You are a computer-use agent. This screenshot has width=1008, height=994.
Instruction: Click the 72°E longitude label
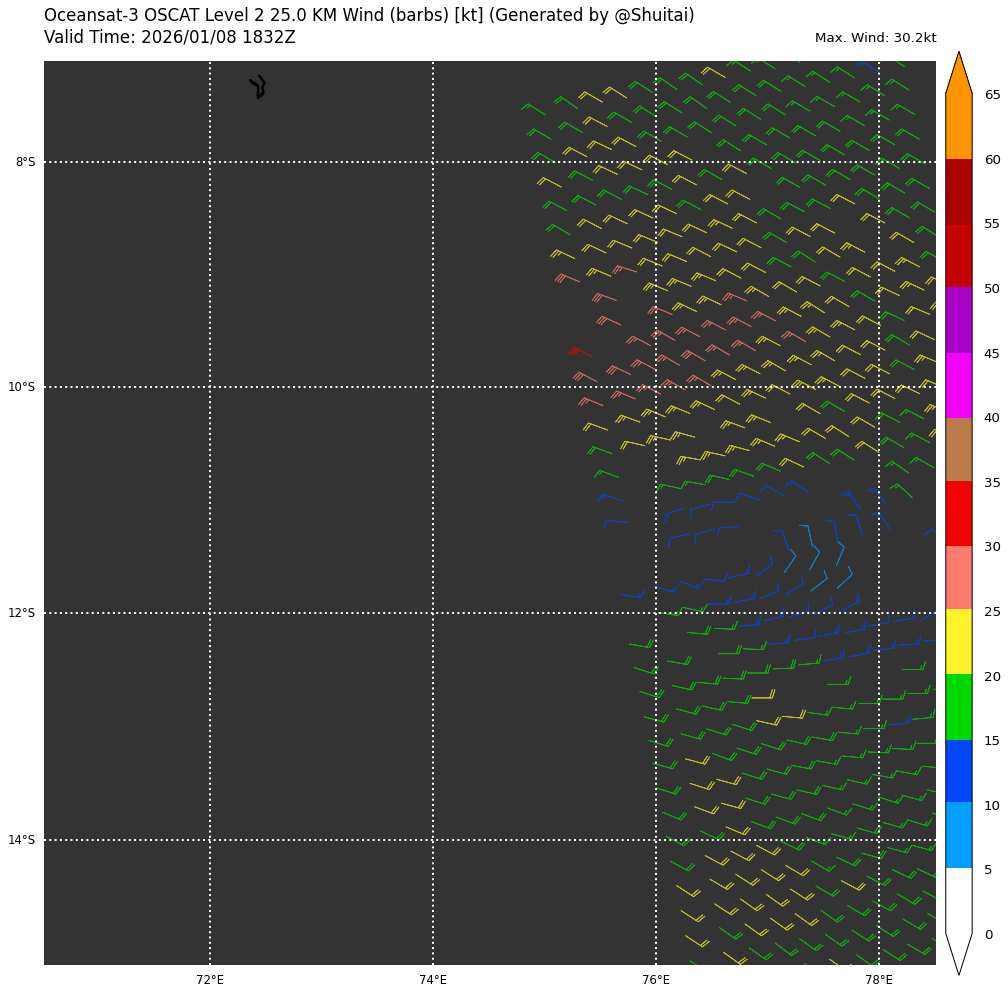[x=210, y=980]
